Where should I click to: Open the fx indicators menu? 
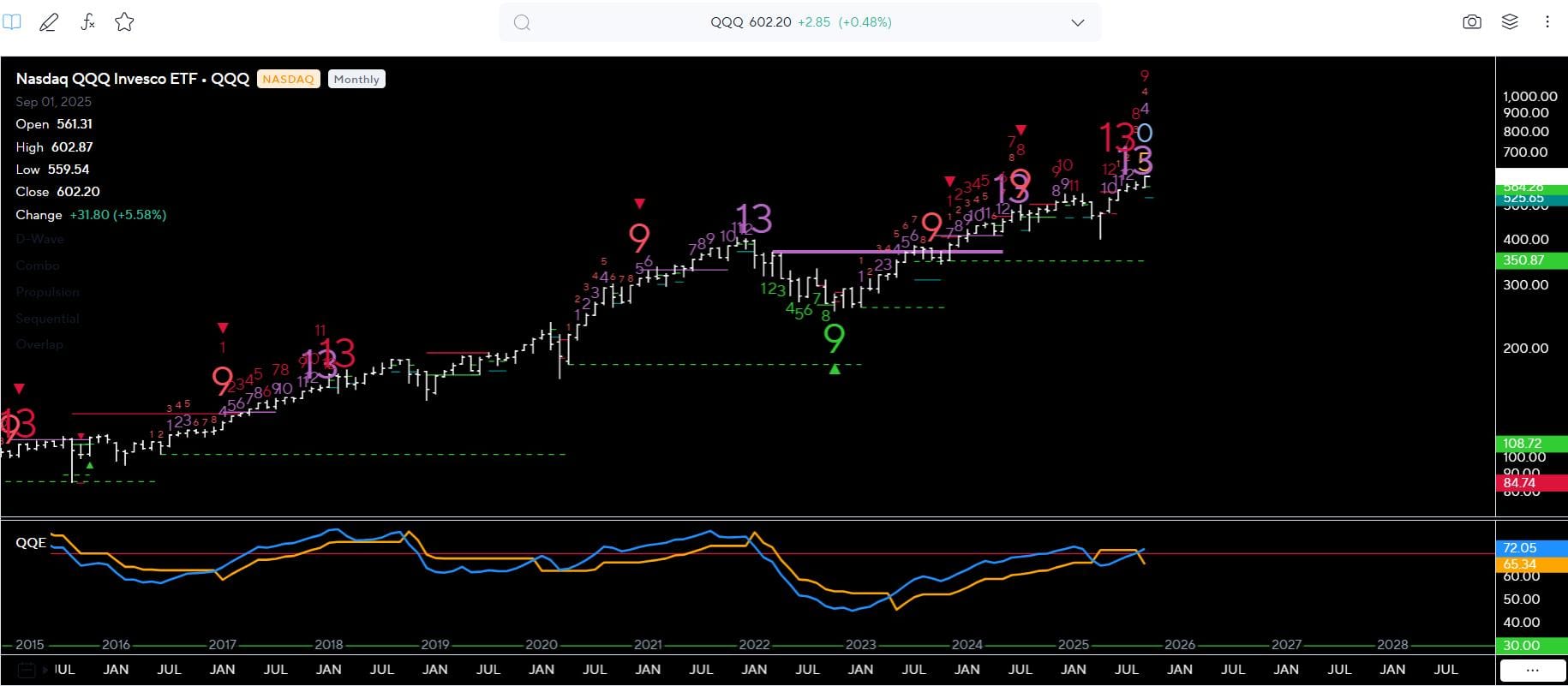(87, 22)
